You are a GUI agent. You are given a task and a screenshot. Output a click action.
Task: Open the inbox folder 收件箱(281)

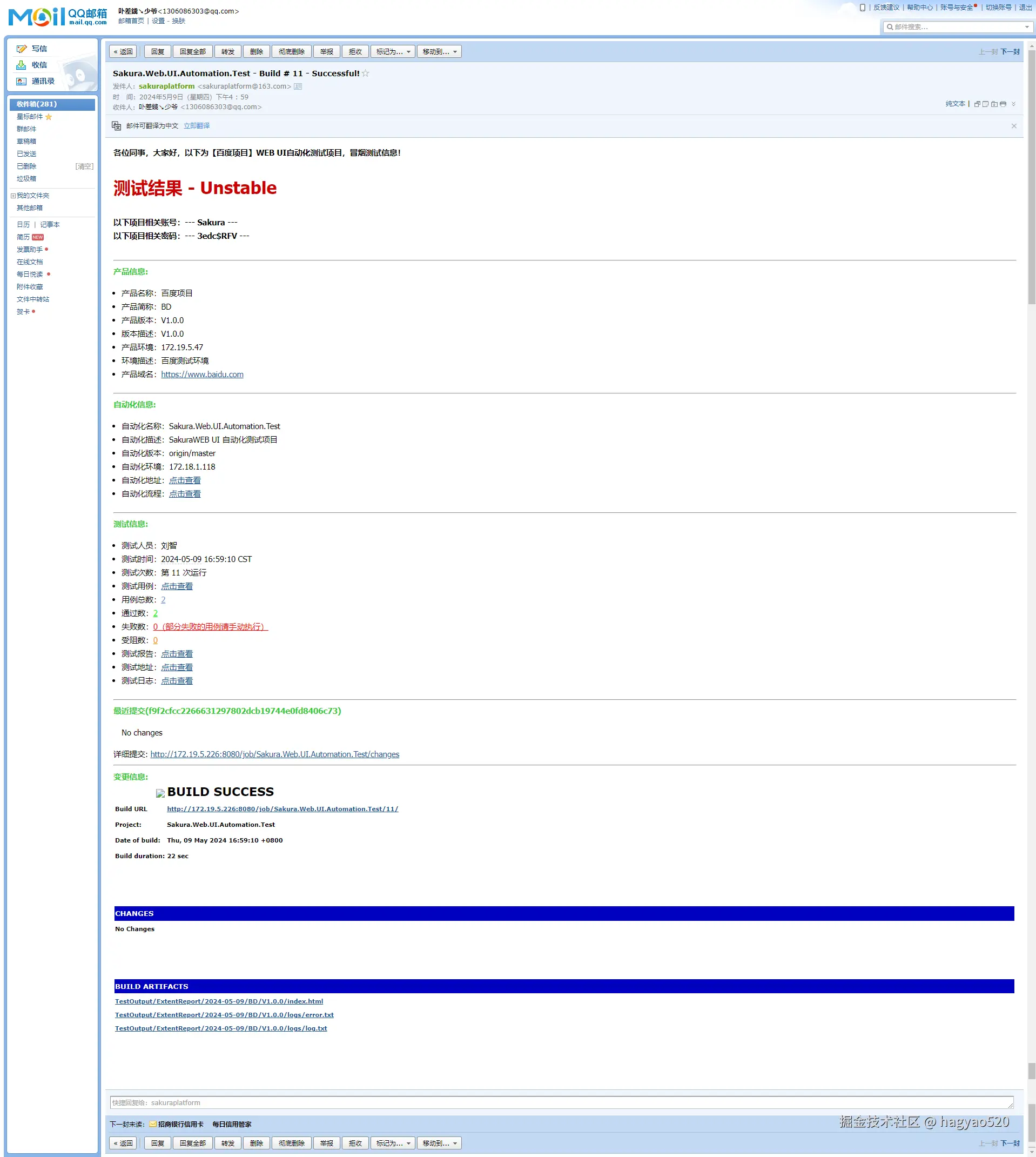tap(52, 104)
